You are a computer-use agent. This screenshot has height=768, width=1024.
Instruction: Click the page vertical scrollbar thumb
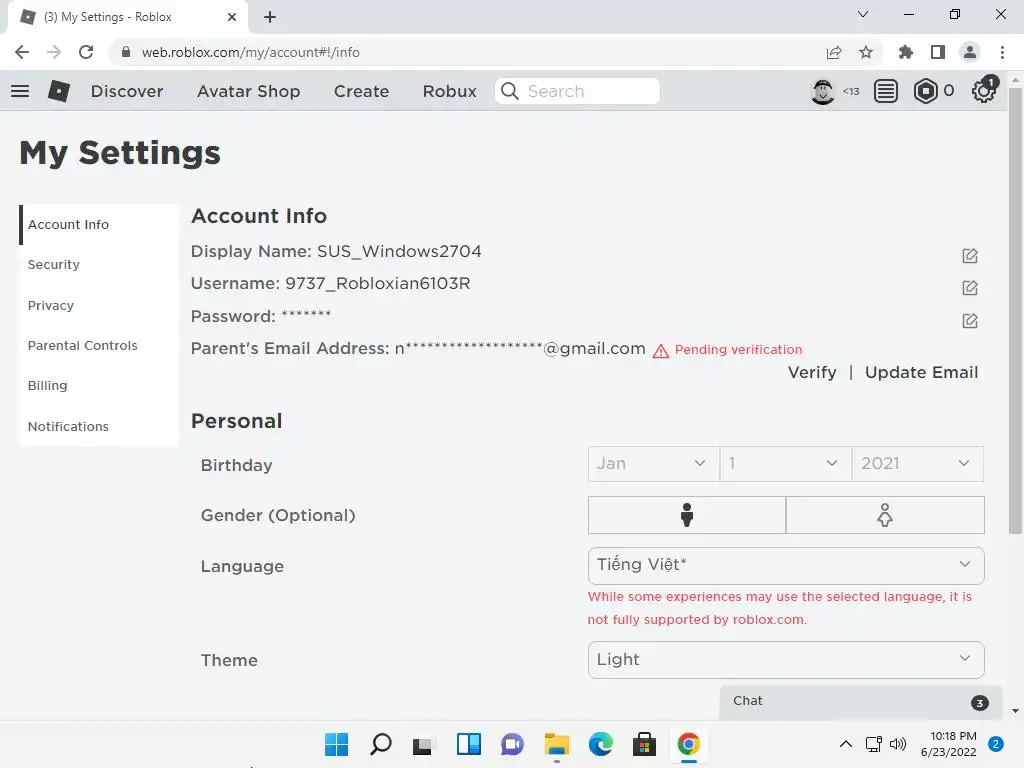(x=1015, y=310)
